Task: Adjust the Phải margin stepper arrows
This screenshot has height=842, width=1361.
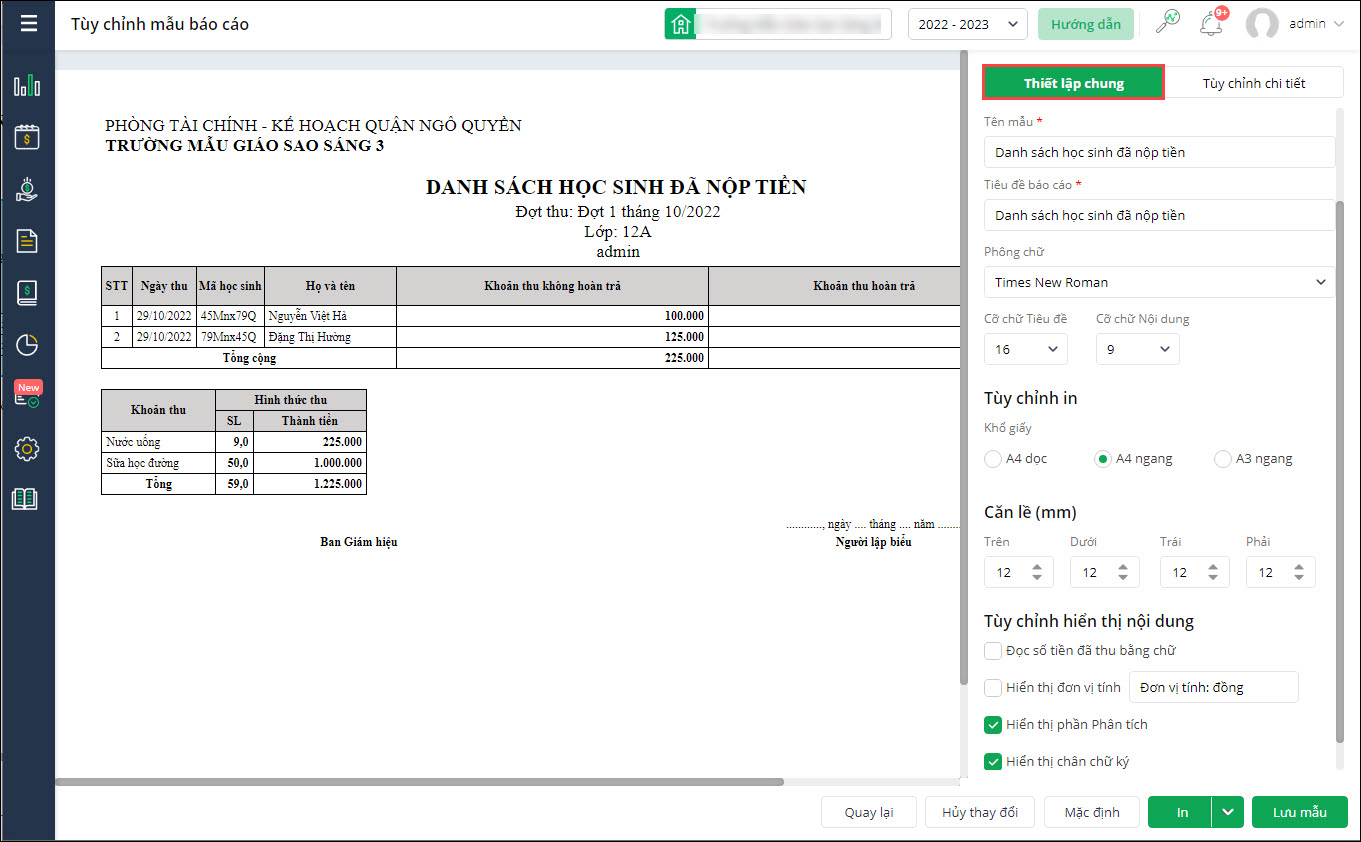Action: click(x=1299, y=573)
